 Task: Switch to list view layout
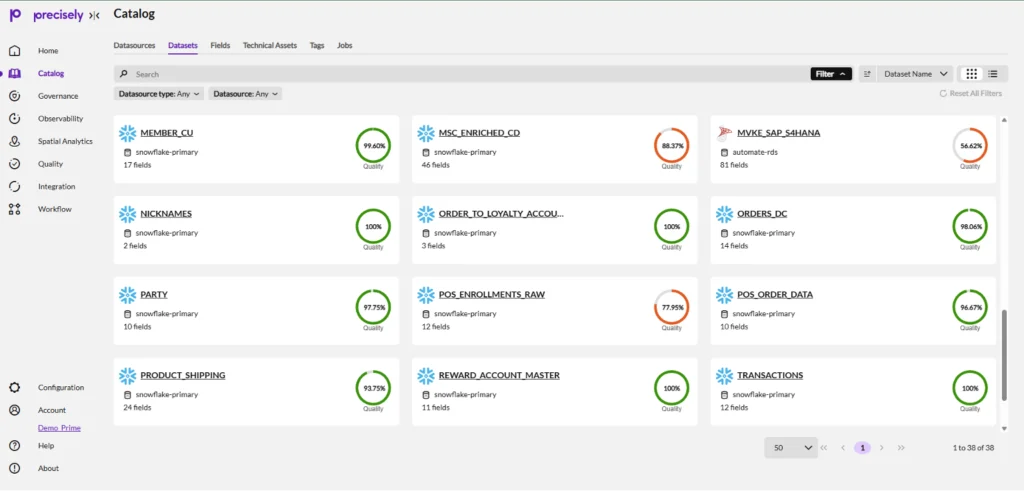[993, 74]
